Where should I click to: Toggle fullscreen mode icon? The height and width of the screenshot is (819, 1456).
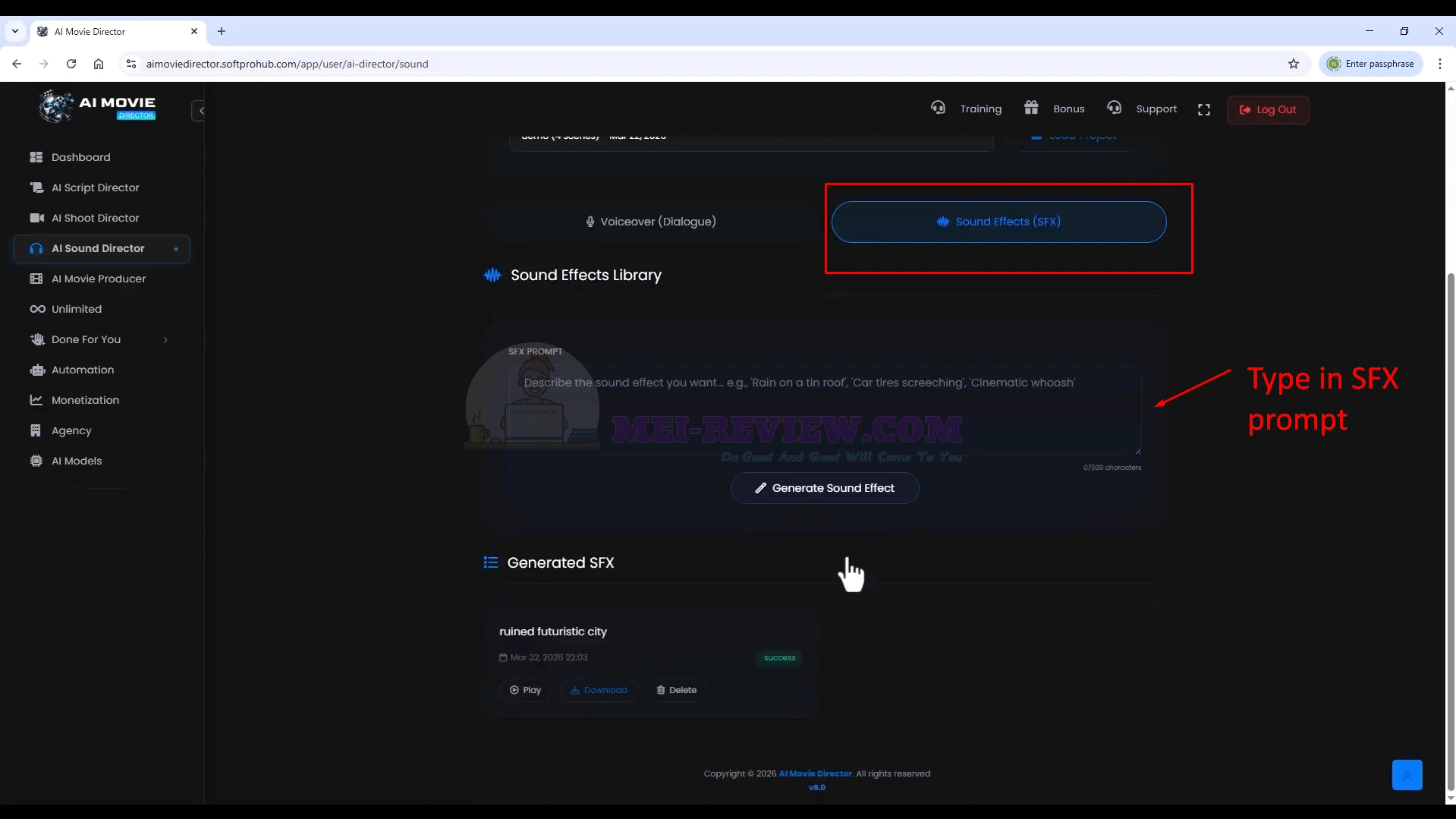[x=1204, y=110]
